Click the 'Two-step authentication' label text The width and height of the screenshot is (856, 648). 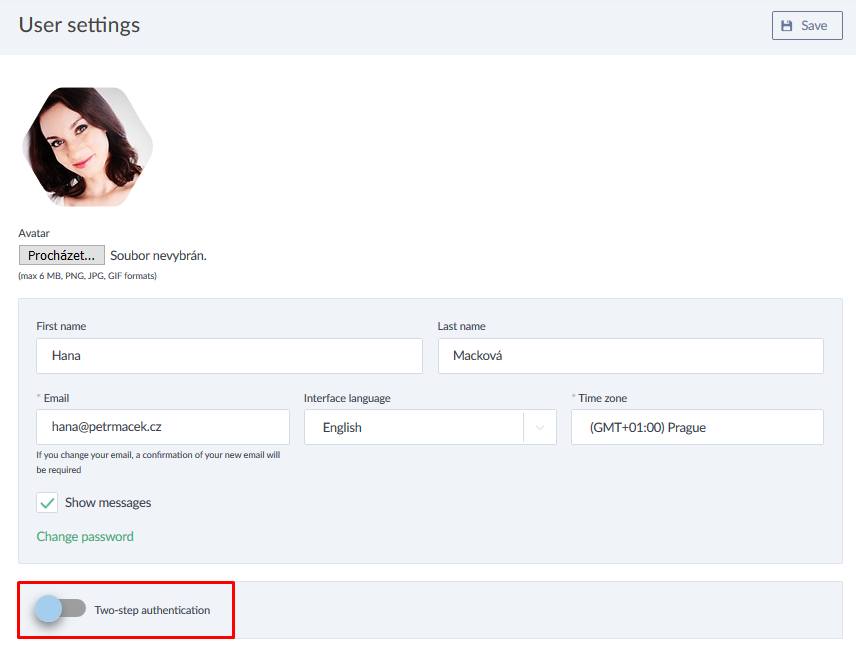pyautogui.click(x=152, y=610)
